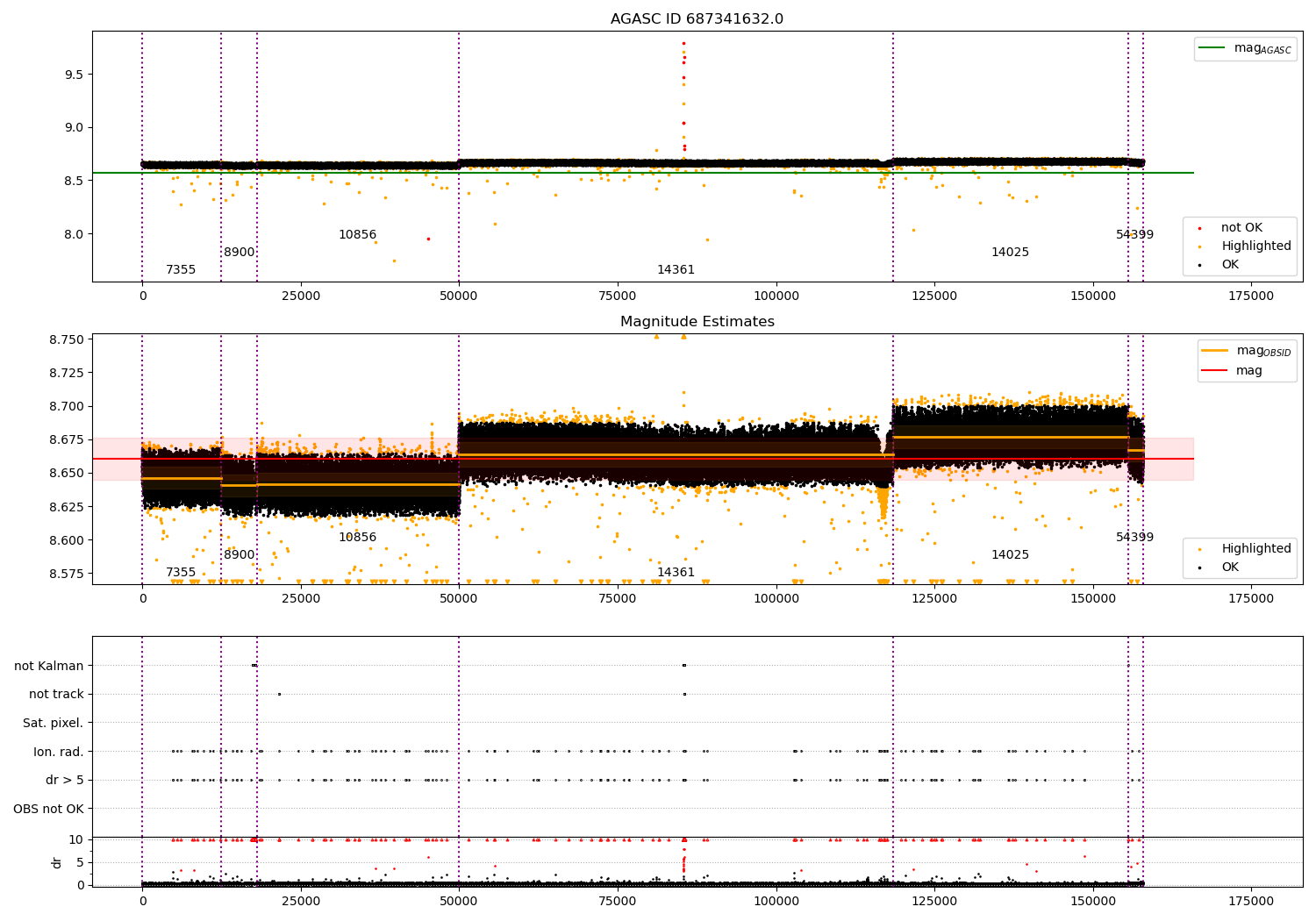Screen dimensions: 1316x921
Task: Click OBSID label 7355 in Magnitude Estimates plot
Action: pyautogui.click(x=181, y=572)
